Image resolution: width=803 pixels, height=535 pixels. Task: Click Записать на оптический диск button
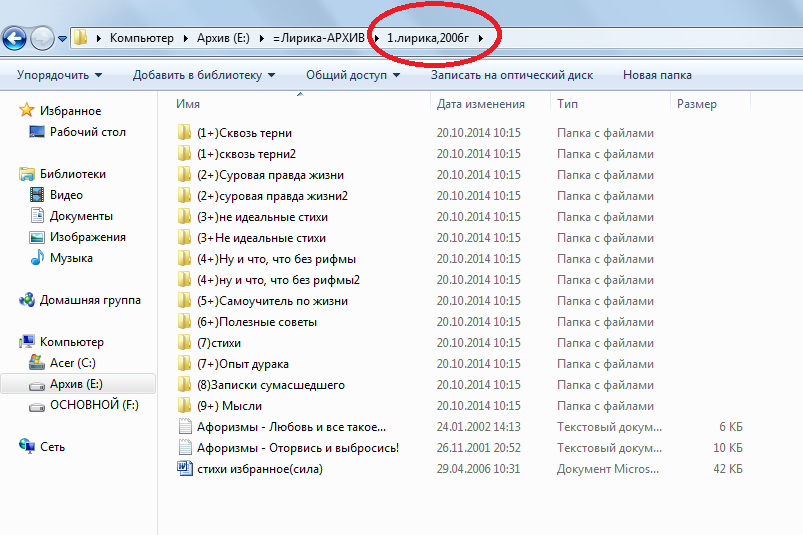coord(511,75)
